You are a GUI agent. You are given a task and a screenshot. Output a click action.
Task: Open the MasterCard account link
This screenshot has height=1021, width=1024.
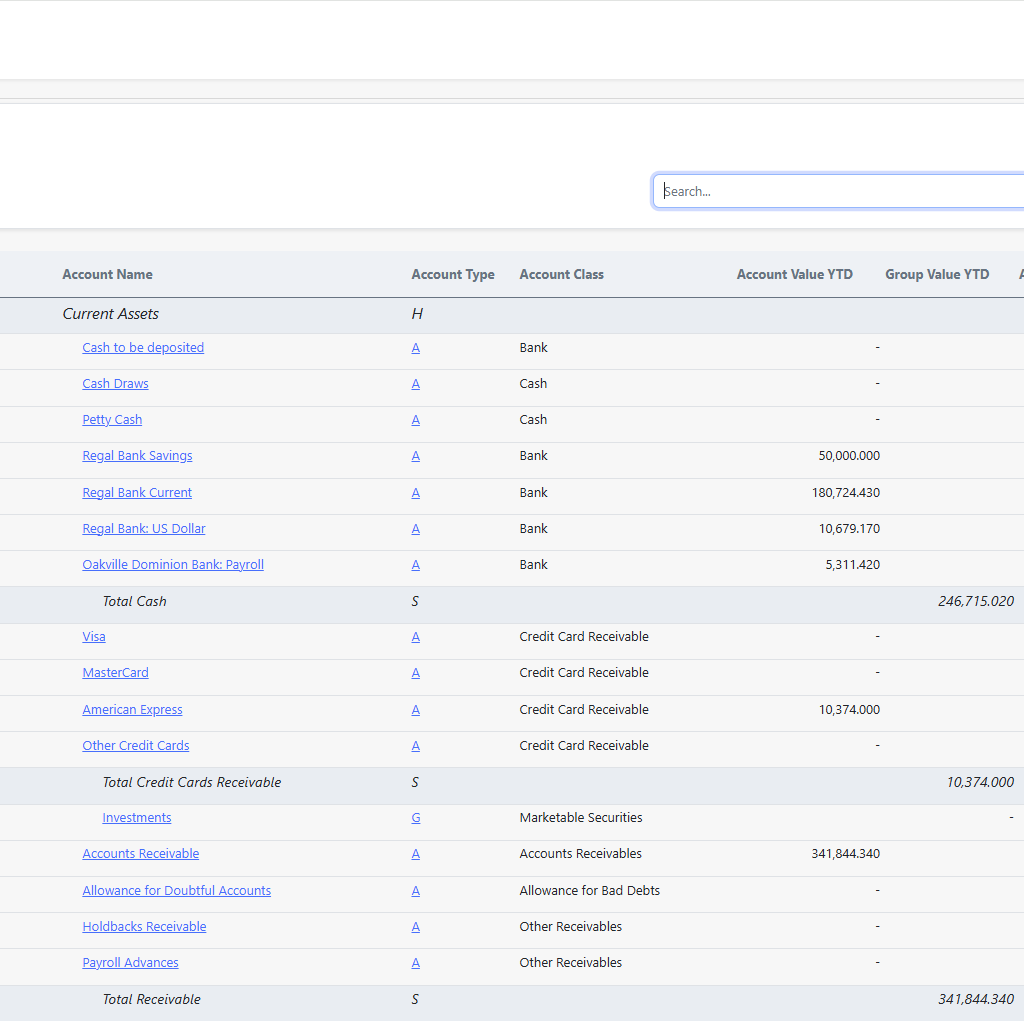click(x=115, y=672)
